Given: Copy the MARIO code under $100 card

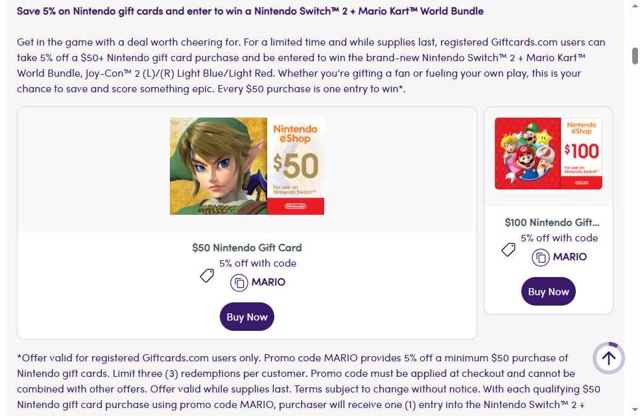Looking at the screenshot, I should point(540,258).
